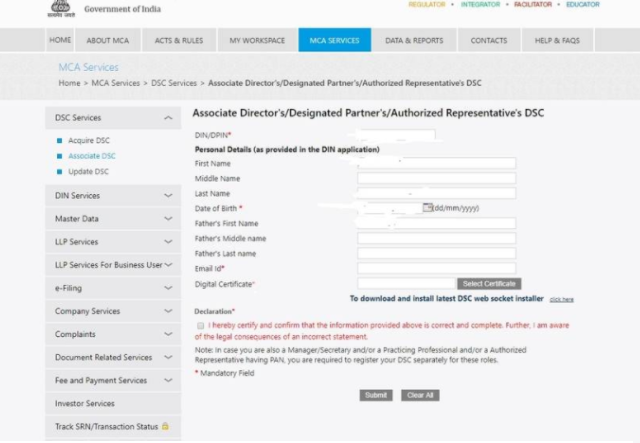
Task: Expand the DIN Services section
Action: 167,196
